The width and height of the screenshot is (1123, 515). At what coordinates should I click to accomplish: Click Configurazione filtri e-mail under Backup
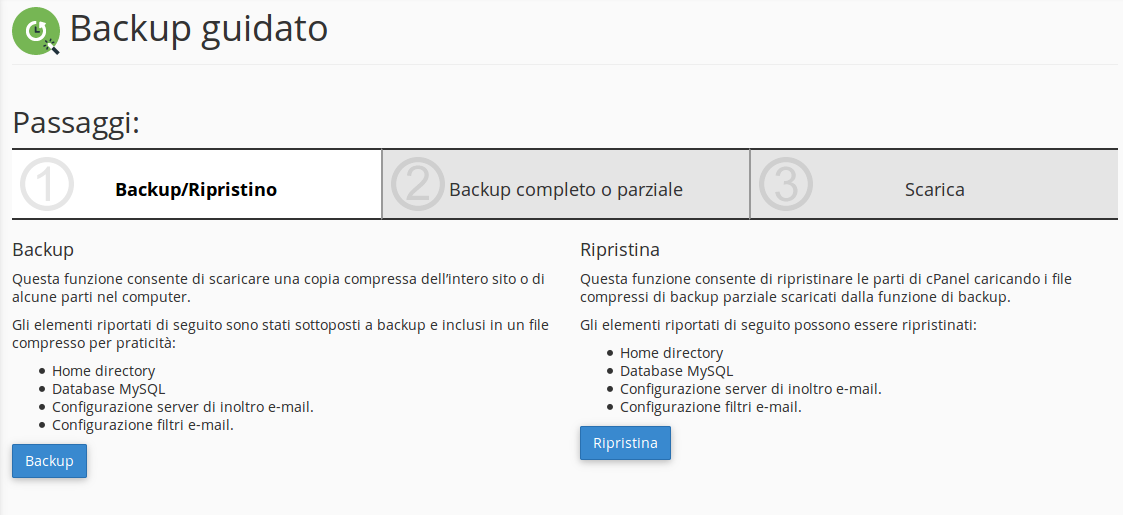(x=143, y=425)
